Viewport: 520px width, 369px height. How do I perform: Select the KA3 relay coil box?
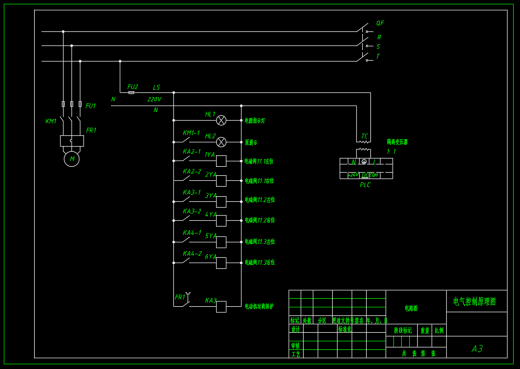[221, 307]
